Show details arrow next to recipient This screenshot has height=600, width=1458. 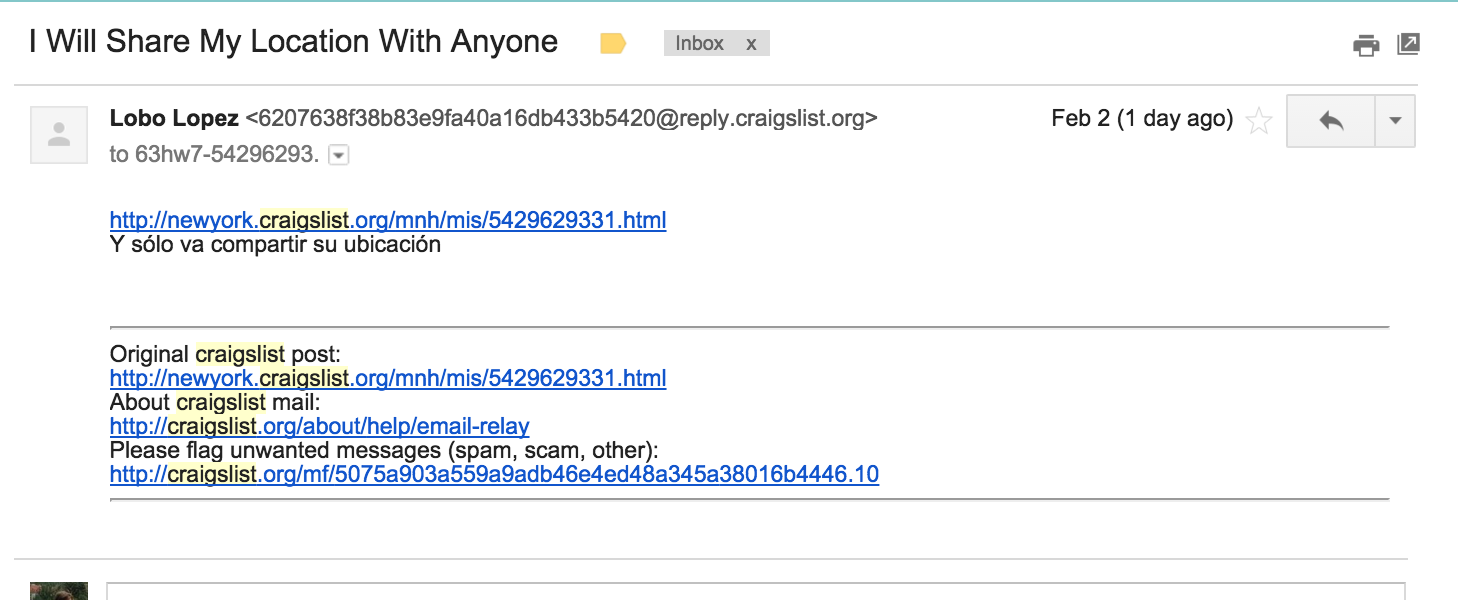339,155
